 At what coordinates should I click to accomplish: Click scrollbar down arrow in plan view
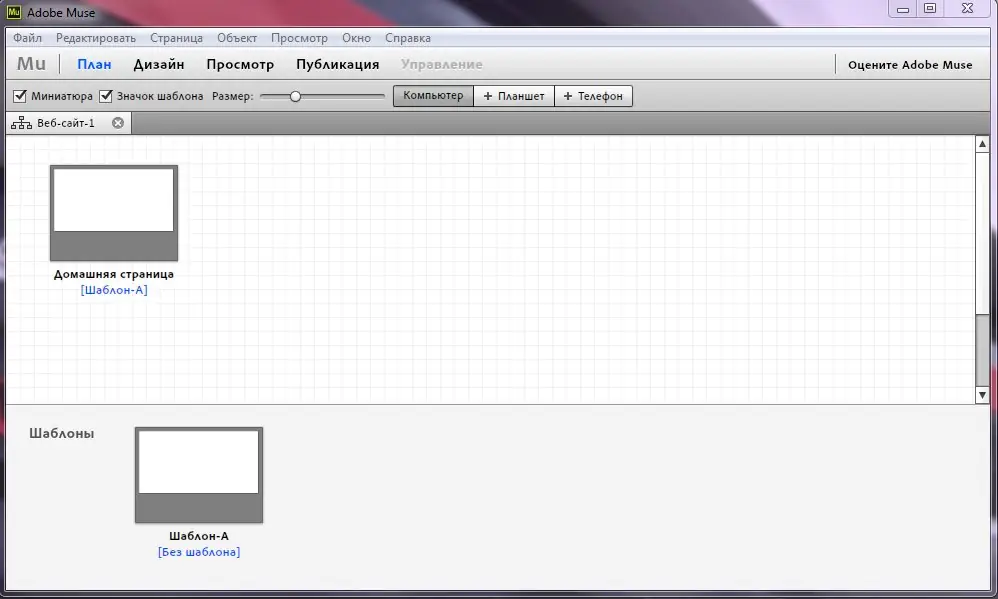coord(982,395)
